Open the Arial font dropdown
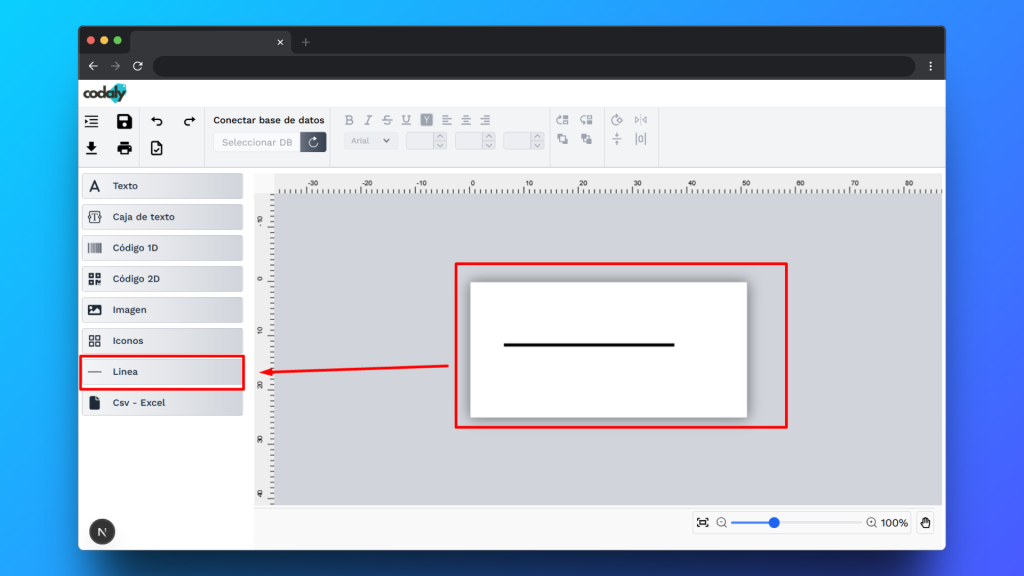Screen dimensions: 1024x576 (370, 141)
